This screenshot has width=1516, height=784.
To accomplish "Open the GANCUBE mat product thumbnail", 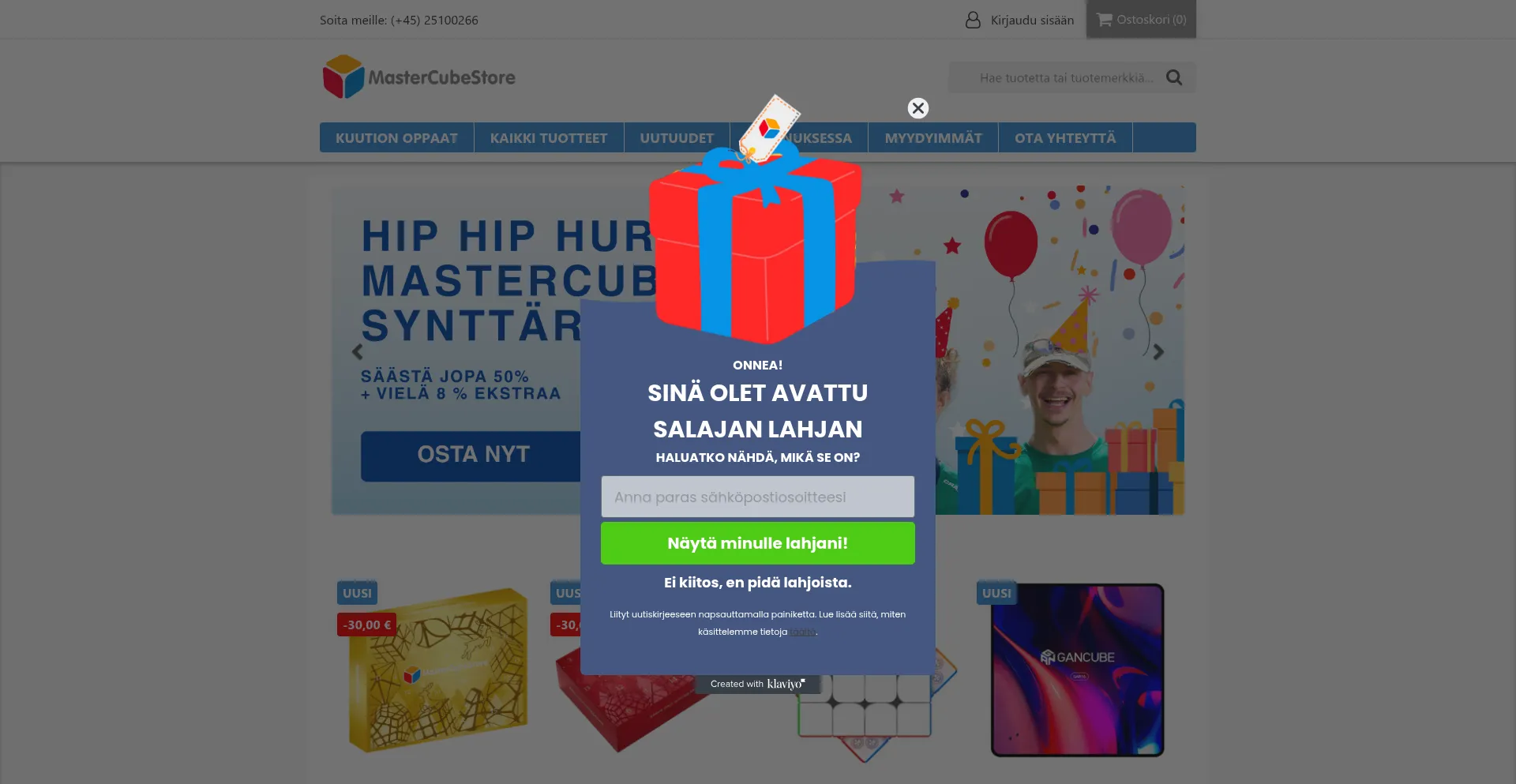I will point(1078,670).
